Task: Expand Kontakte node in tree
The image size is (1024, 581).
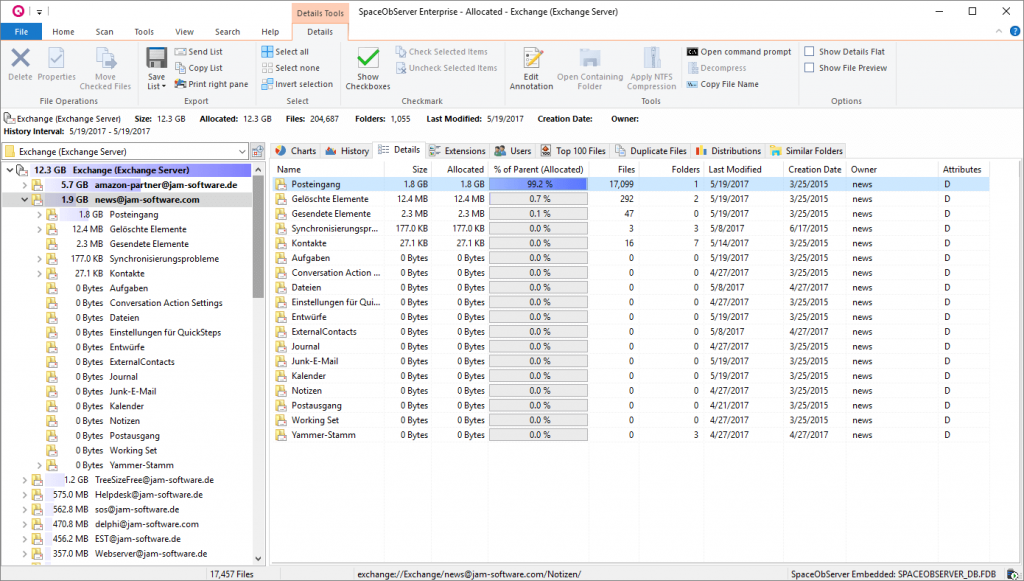Action: (39, 274)
